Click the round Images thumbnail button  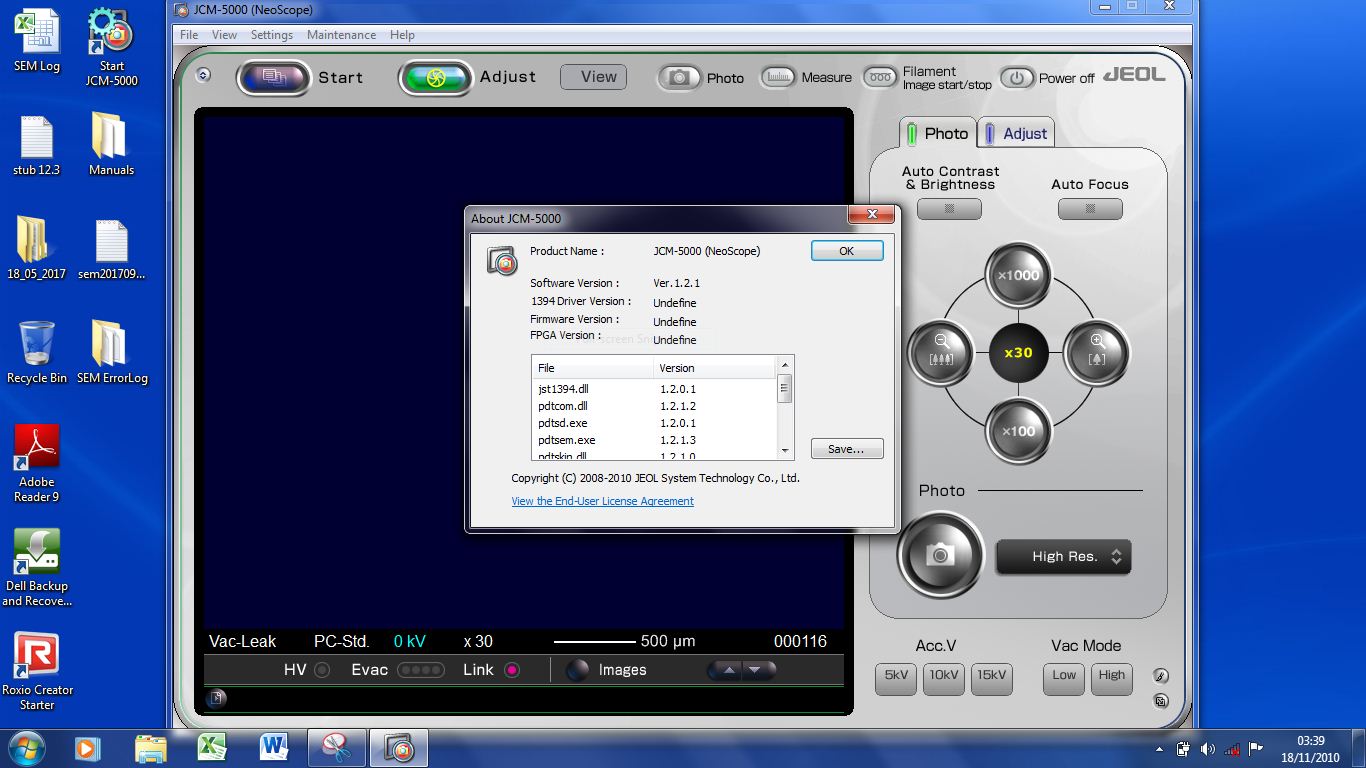[x=577, y=670]
